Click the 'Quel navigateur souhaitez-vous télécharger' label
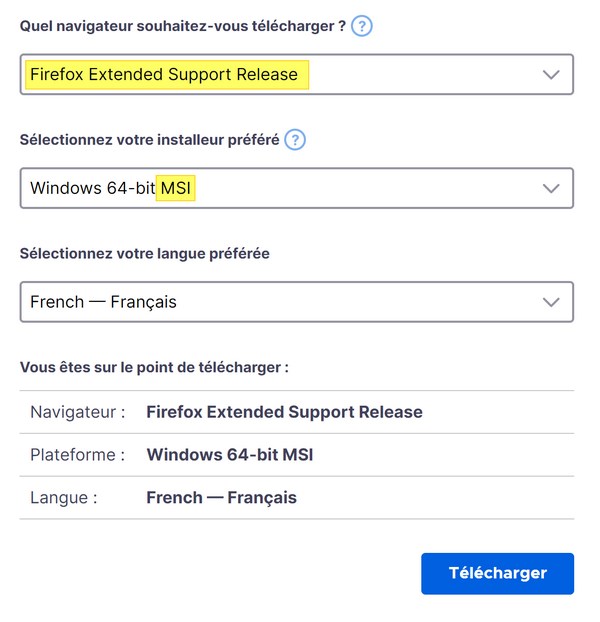 (x=180, y=26)
